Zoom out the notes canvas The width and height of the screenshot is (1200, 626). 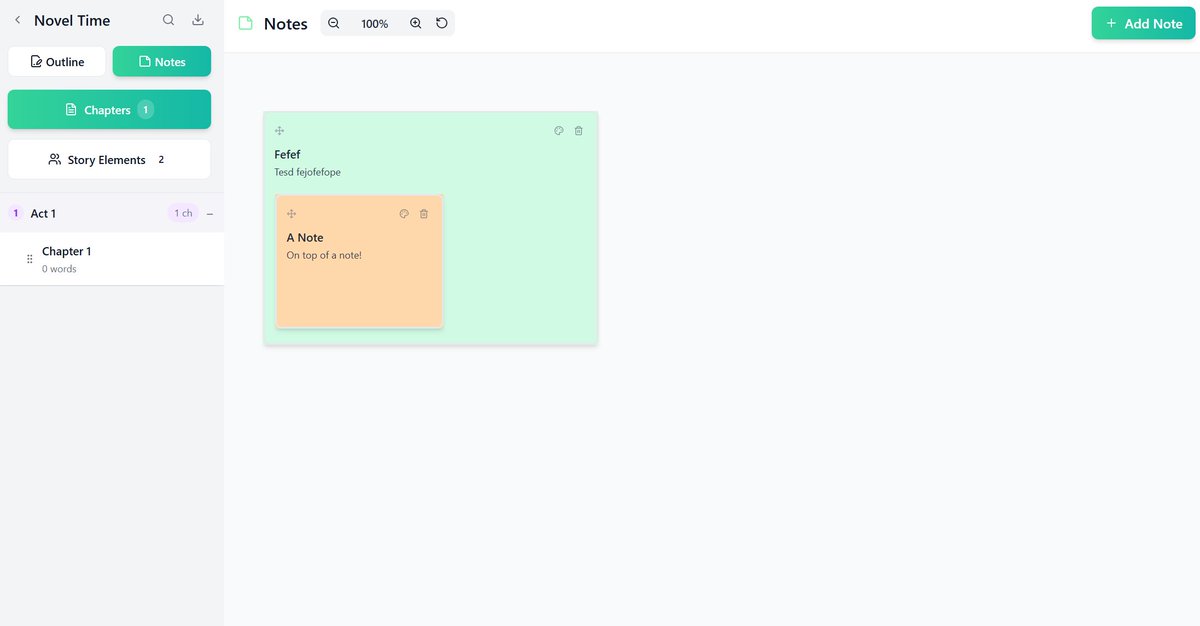click(x=334, y=23)
